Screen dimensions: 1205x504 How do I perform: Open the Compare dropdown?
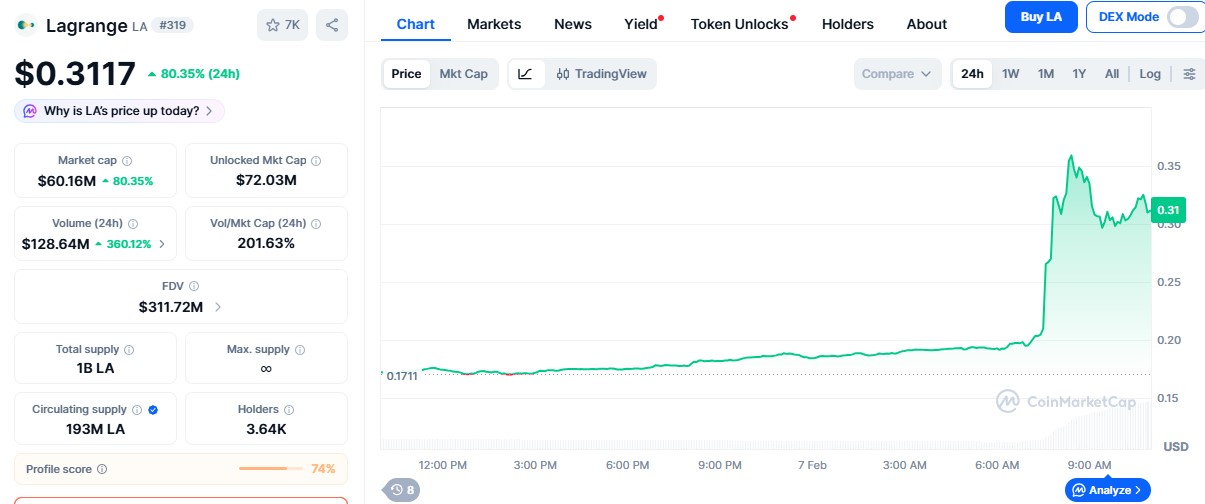pos(898,74)
